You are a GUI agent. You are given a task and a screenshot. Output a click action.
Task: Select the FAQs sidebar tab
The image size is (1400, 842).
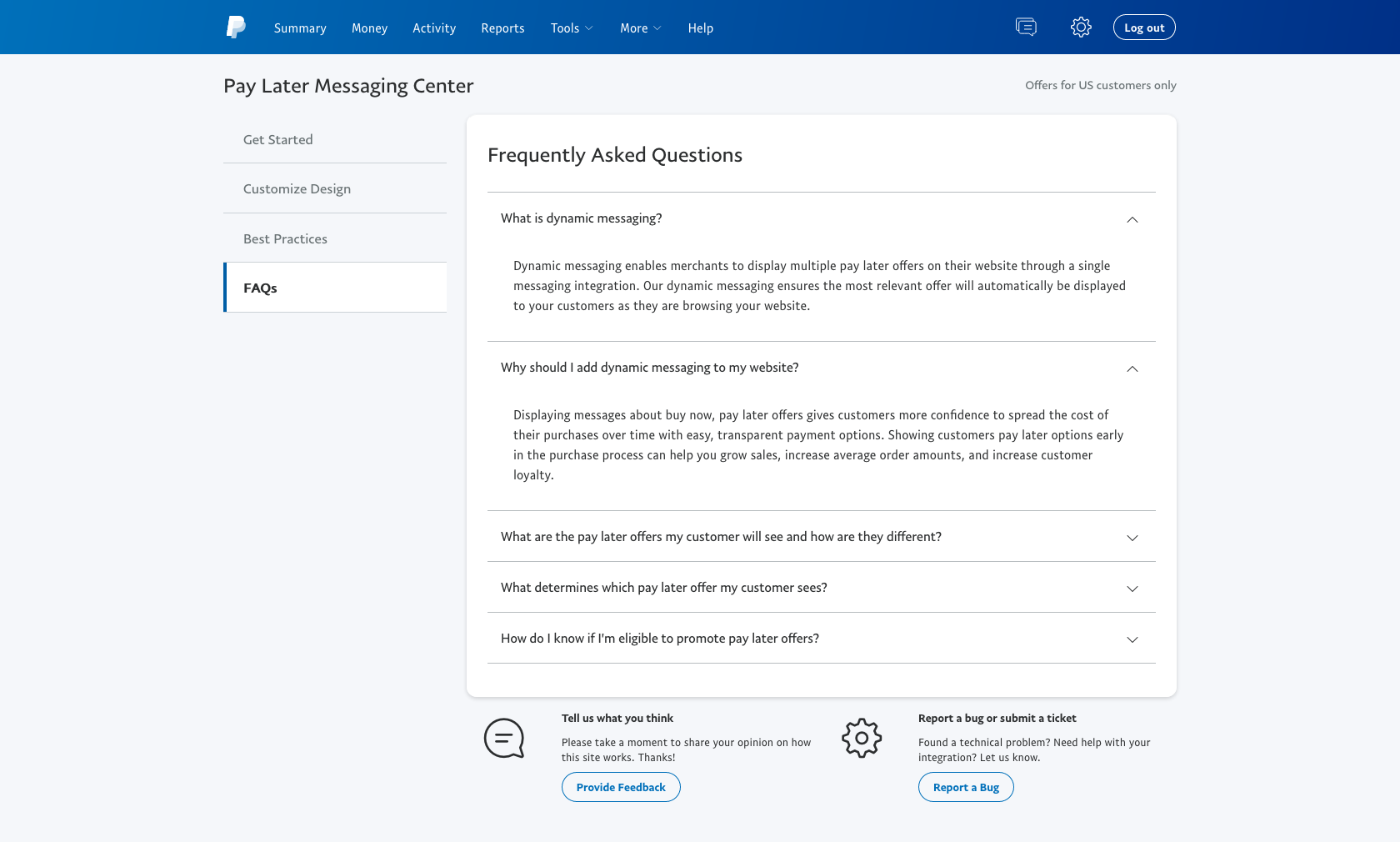point(335,288)
